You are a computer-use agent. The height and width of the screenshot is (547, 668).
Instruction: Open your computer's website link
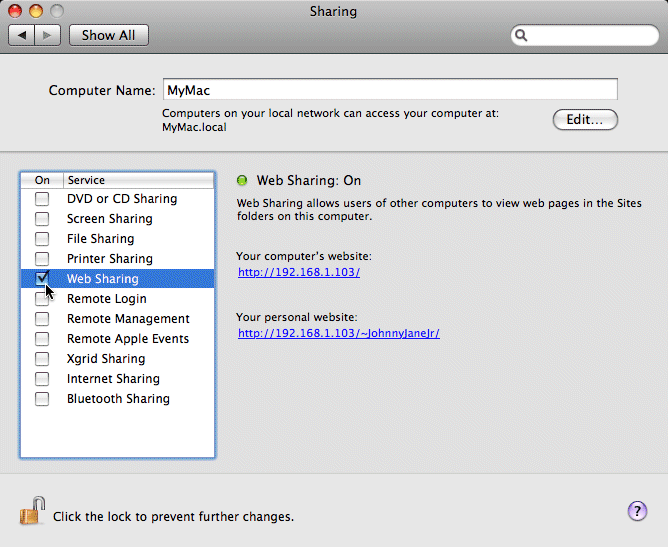pos(298,272)
